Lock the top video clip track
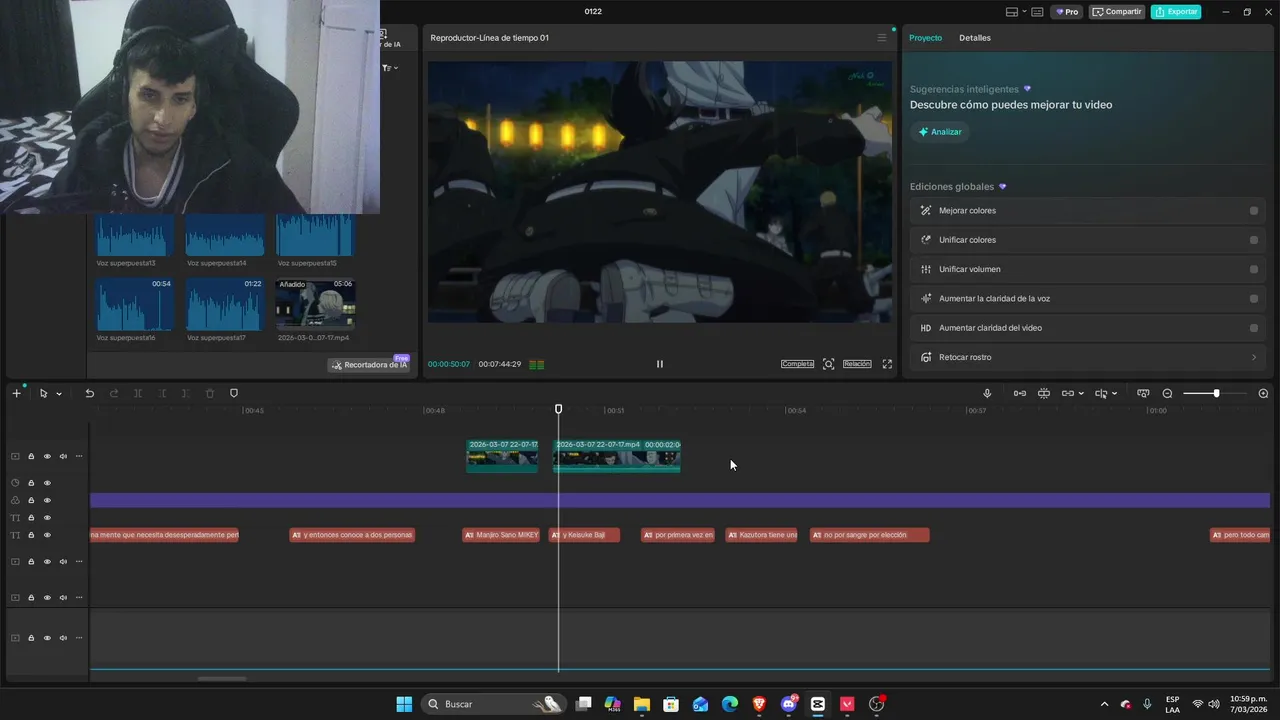The width and height of the screenshot is (1280, 720). tap(31, 456)
